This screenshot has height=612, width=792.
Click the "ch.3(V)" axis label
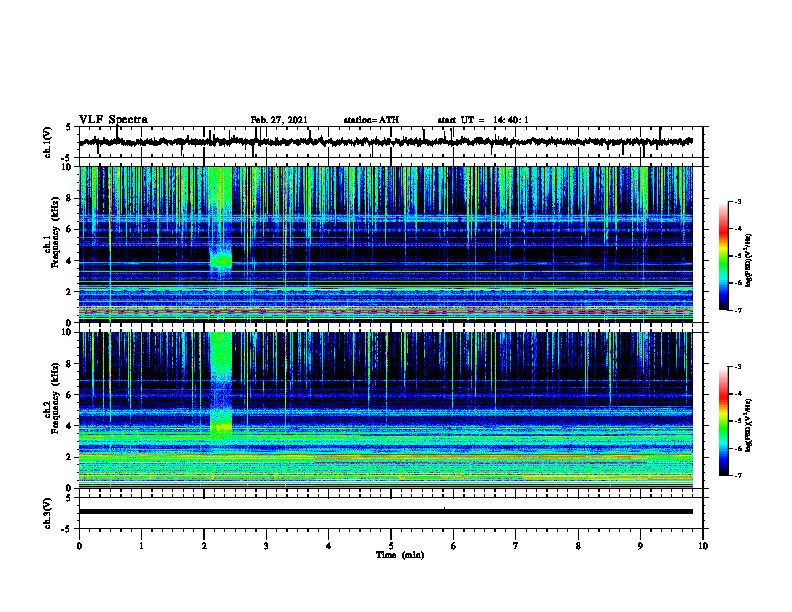point(48,513)
